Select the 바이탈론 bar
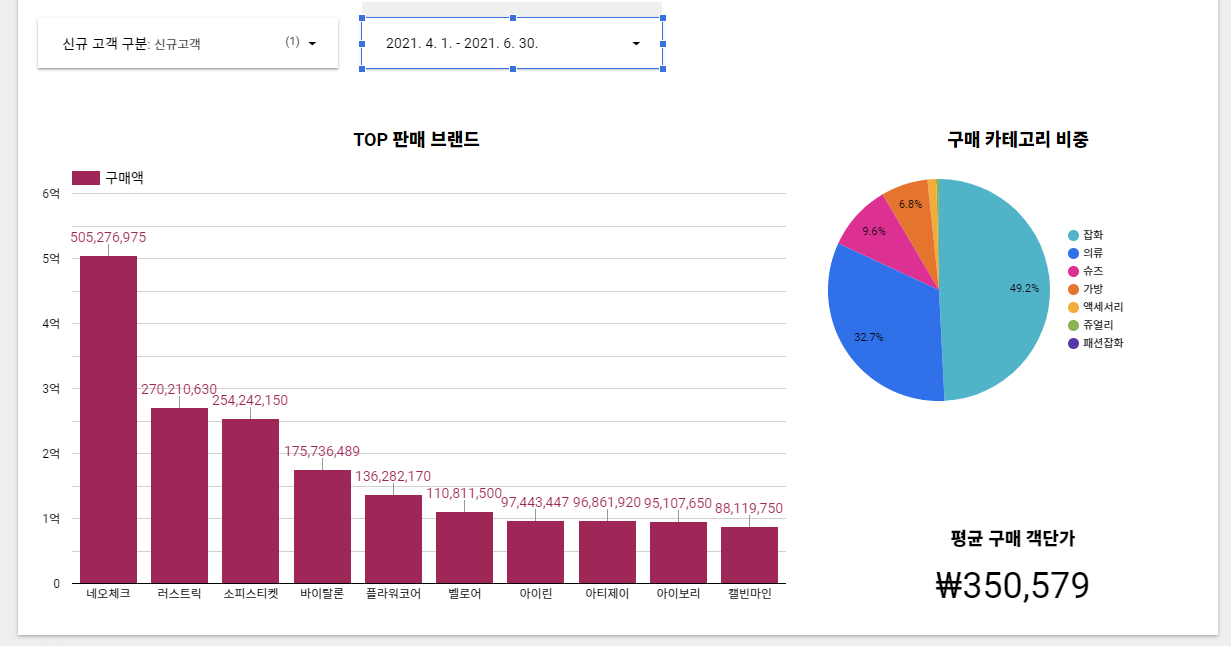 [322, 526]
